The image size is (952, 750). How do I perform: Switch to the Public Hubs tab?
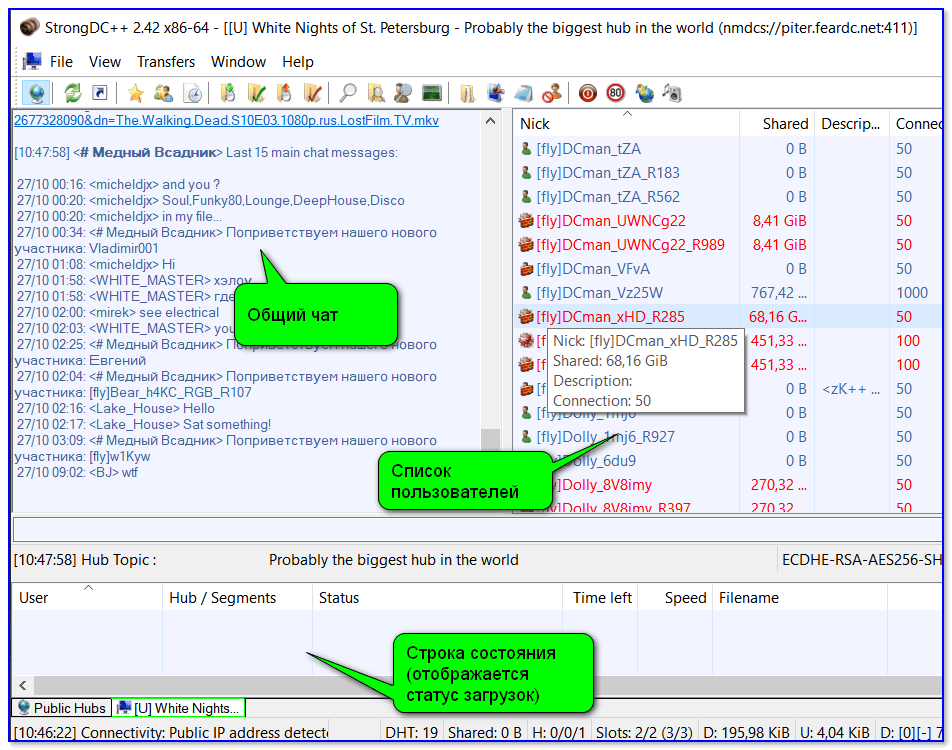pos(61,708)
